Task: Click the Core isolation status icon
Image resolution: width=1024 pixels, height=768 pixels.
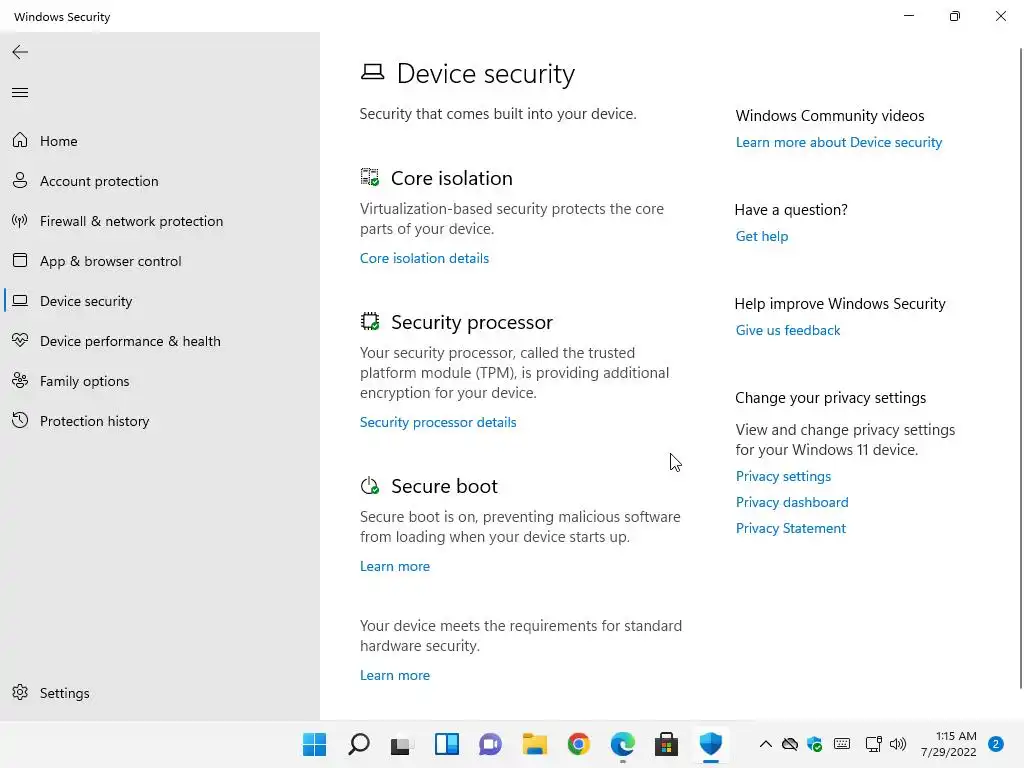Action: [370, 177]
